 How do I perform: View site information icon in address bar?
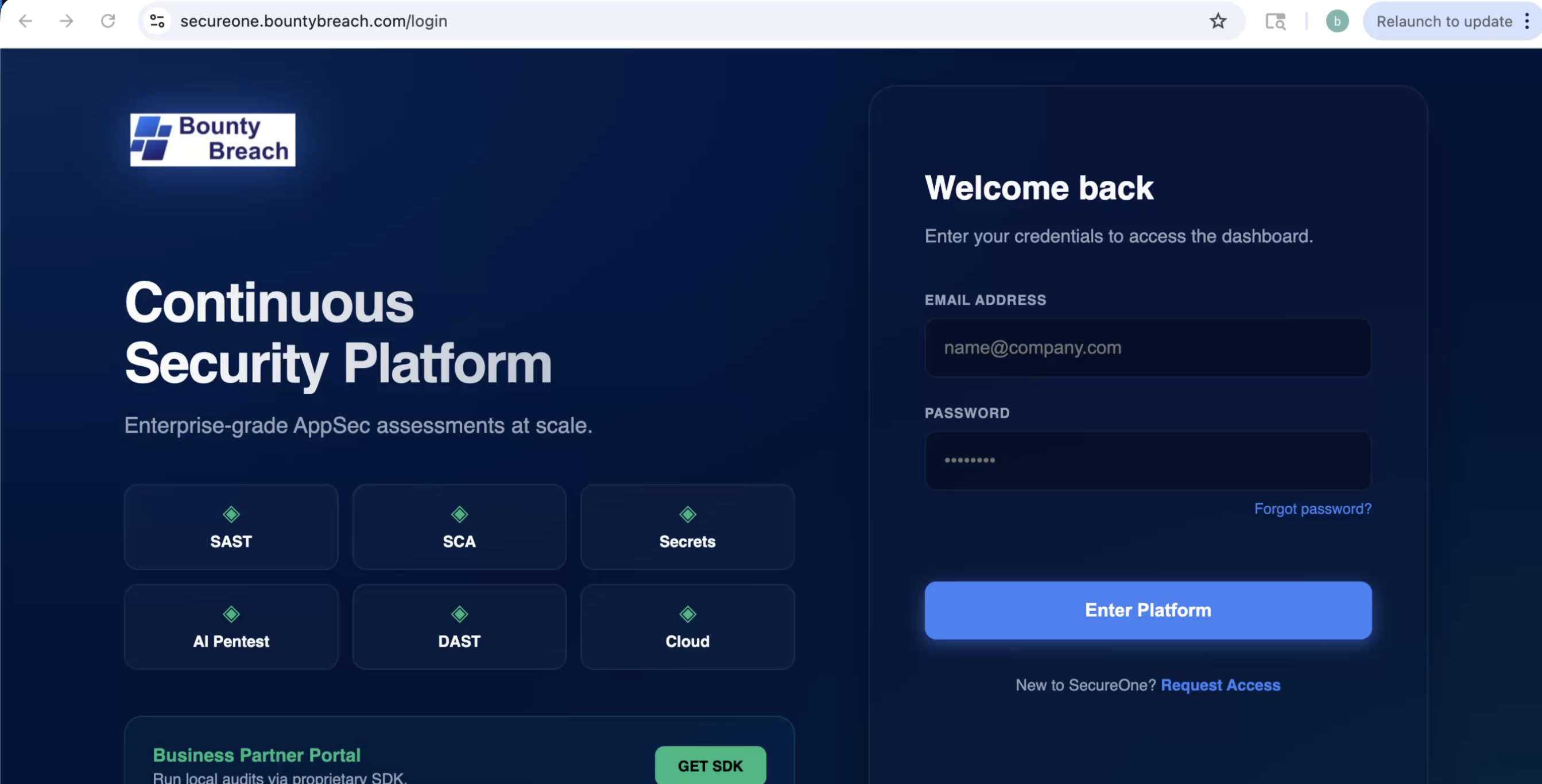point(157,22)
